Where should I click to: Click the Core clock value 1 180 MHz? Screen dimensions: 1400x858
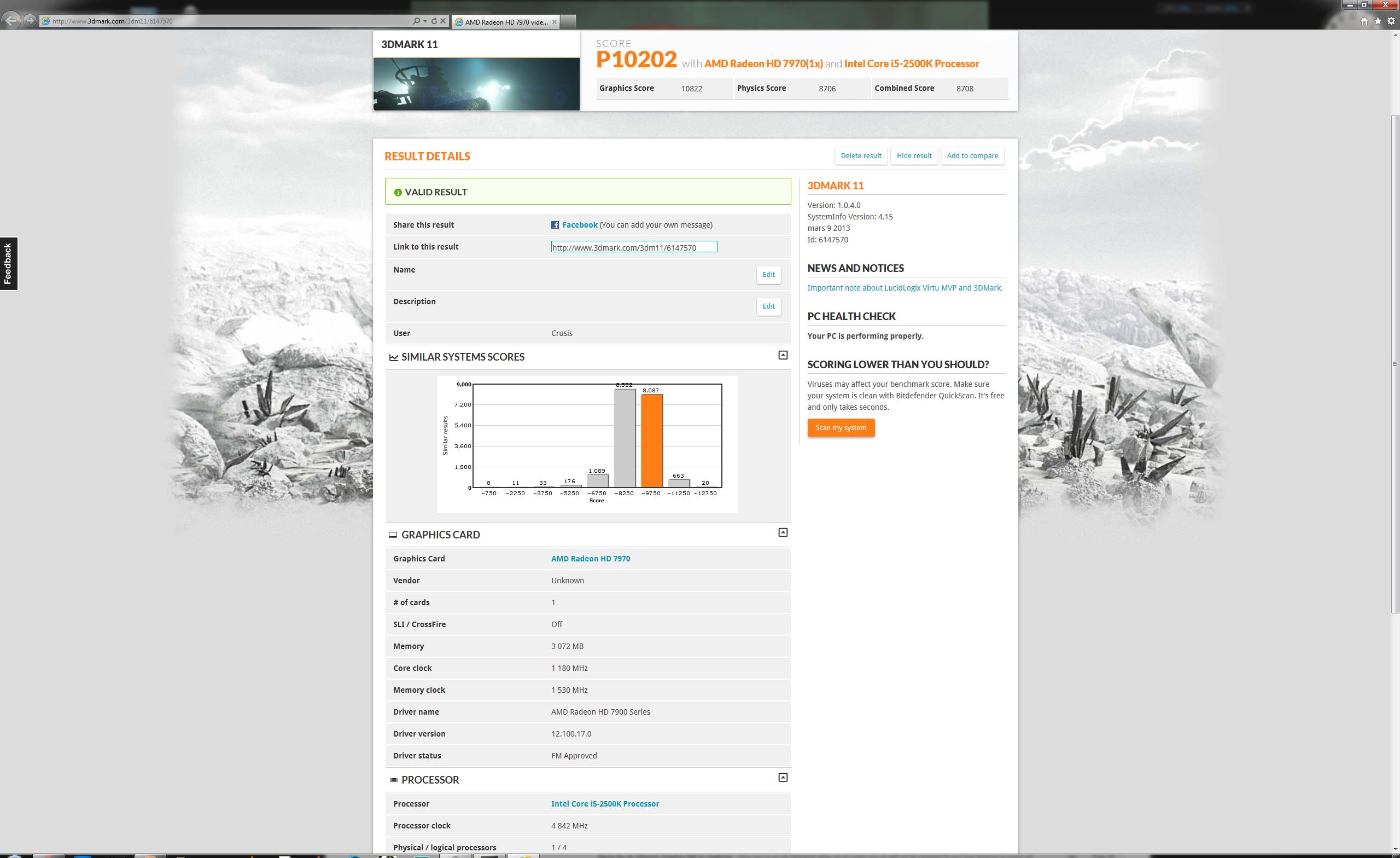(x=569, y=668)
